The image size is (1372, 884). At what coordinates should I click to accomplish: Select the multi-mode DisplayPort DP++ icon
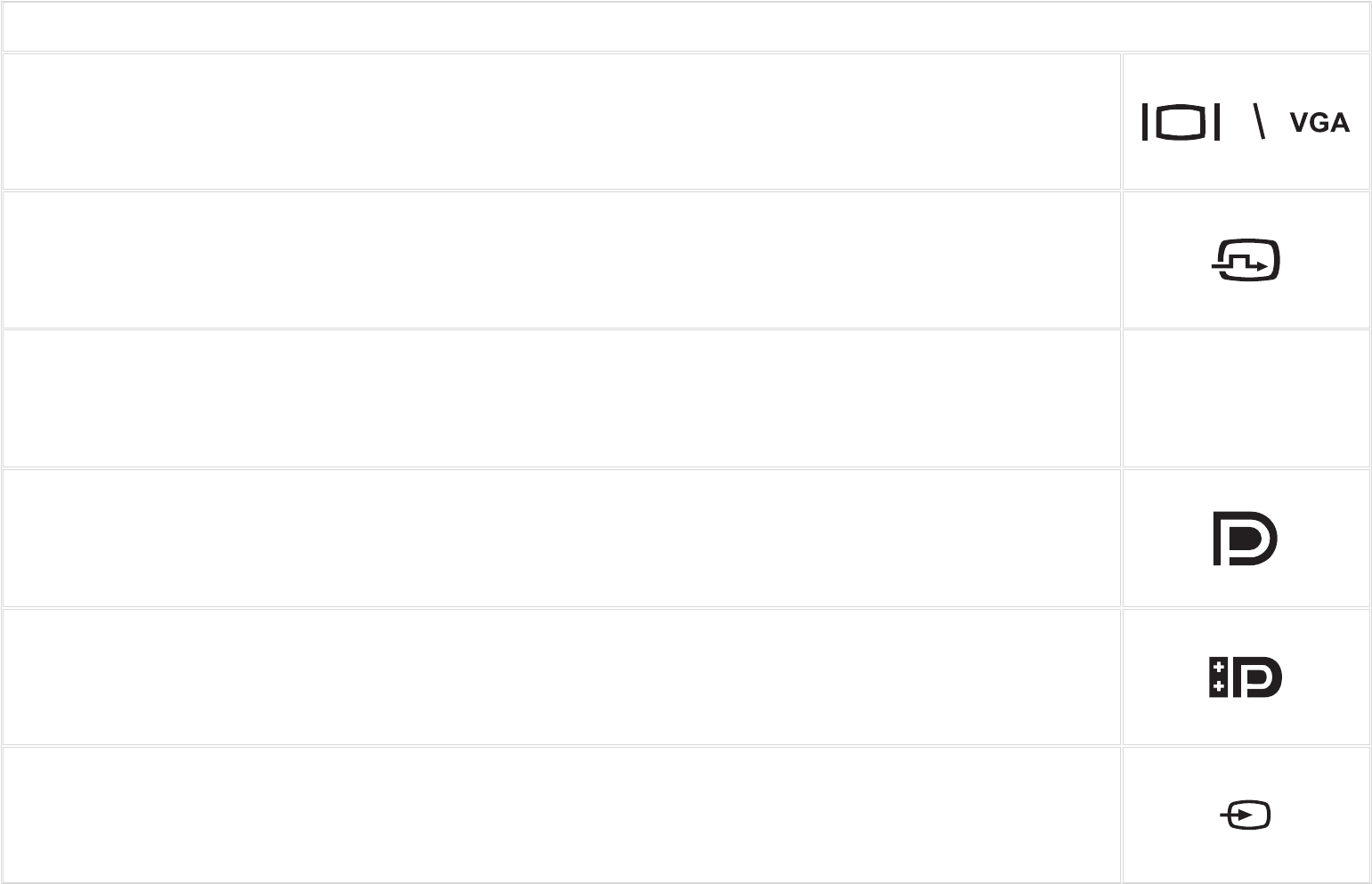(1245, 677)
